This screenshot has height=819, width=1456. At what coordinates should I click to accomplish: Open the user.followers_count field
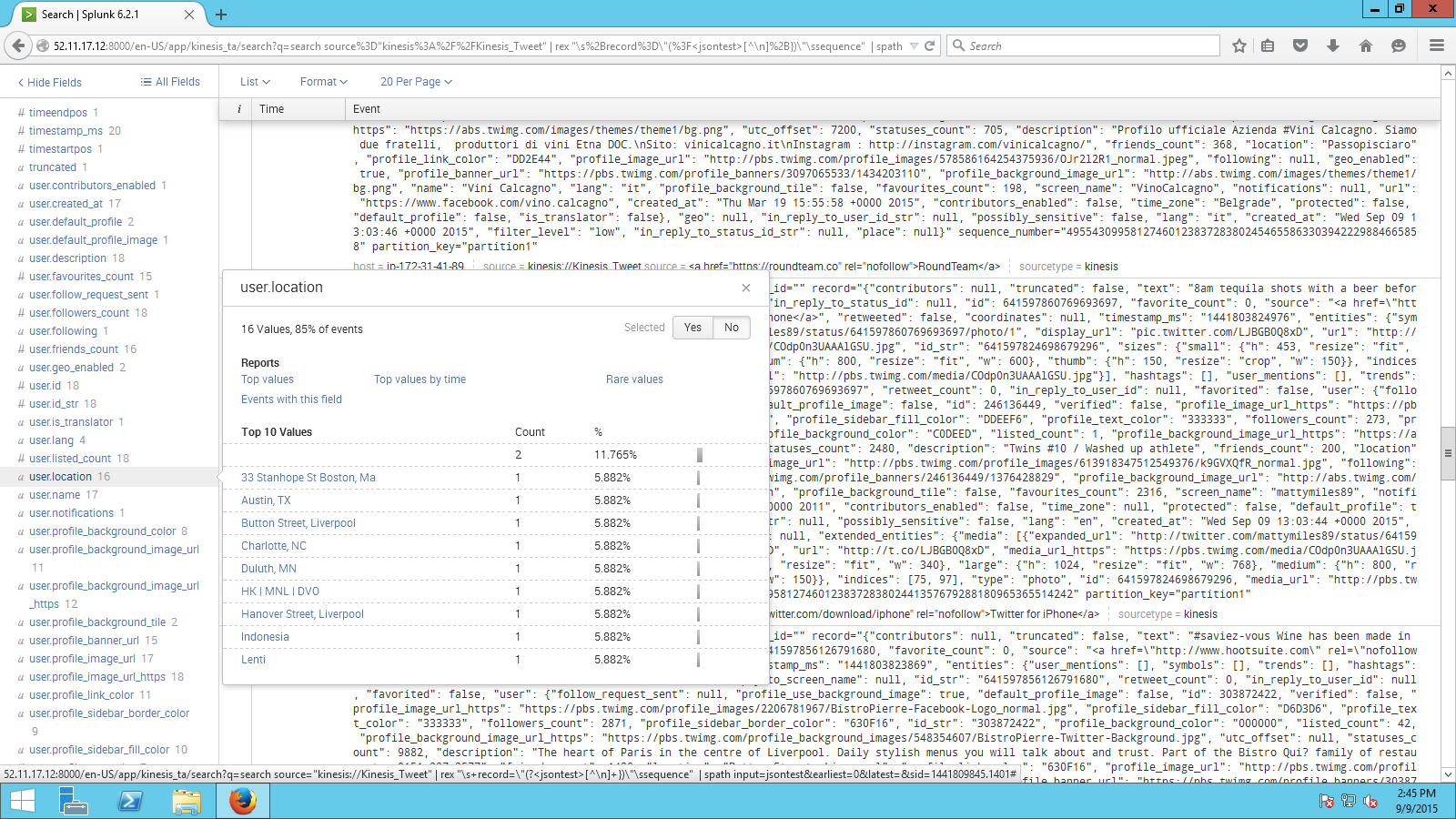coord(79,313)
